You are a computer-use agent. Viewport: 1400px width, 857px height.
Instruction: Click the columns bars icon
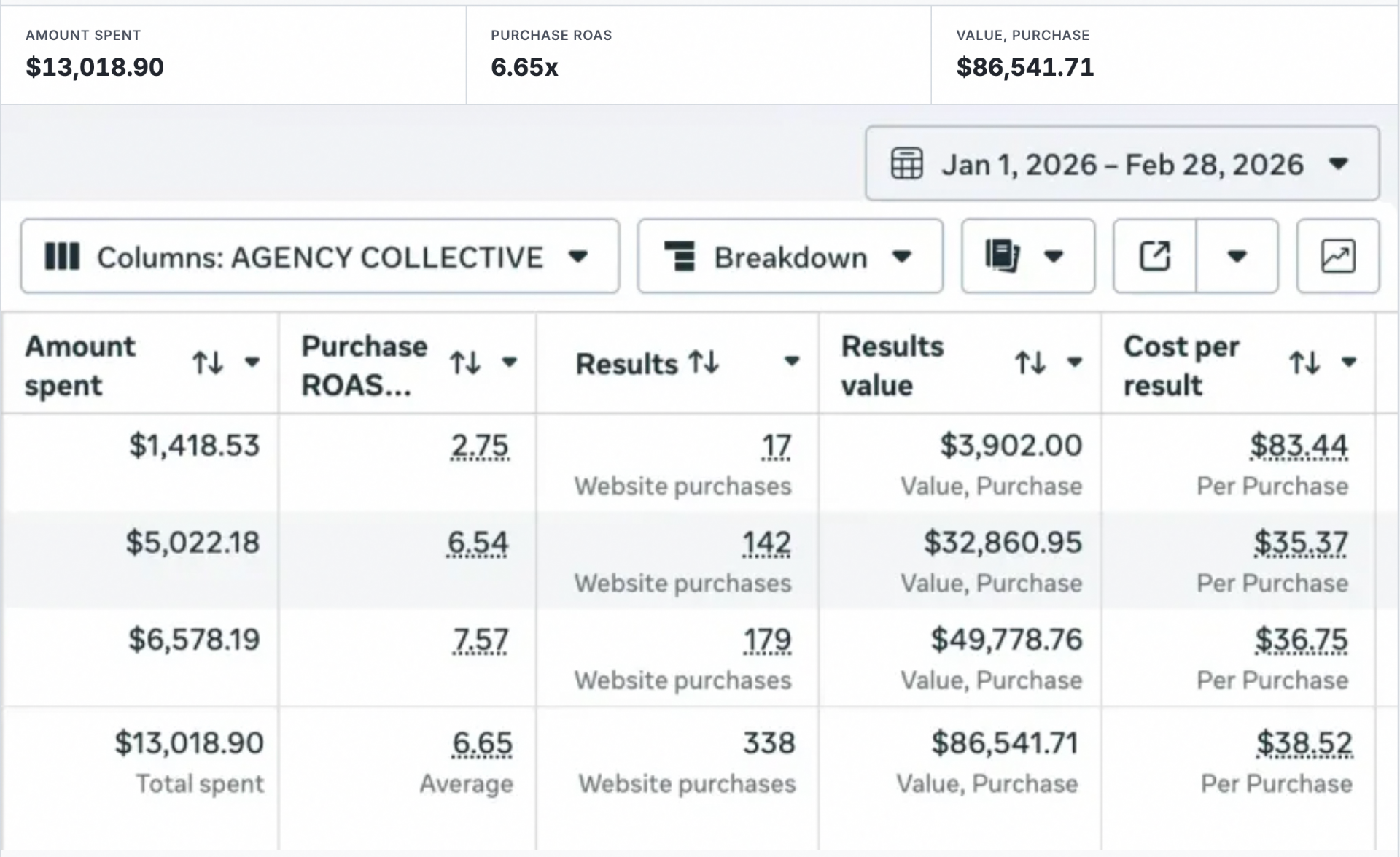click(62, 257)
